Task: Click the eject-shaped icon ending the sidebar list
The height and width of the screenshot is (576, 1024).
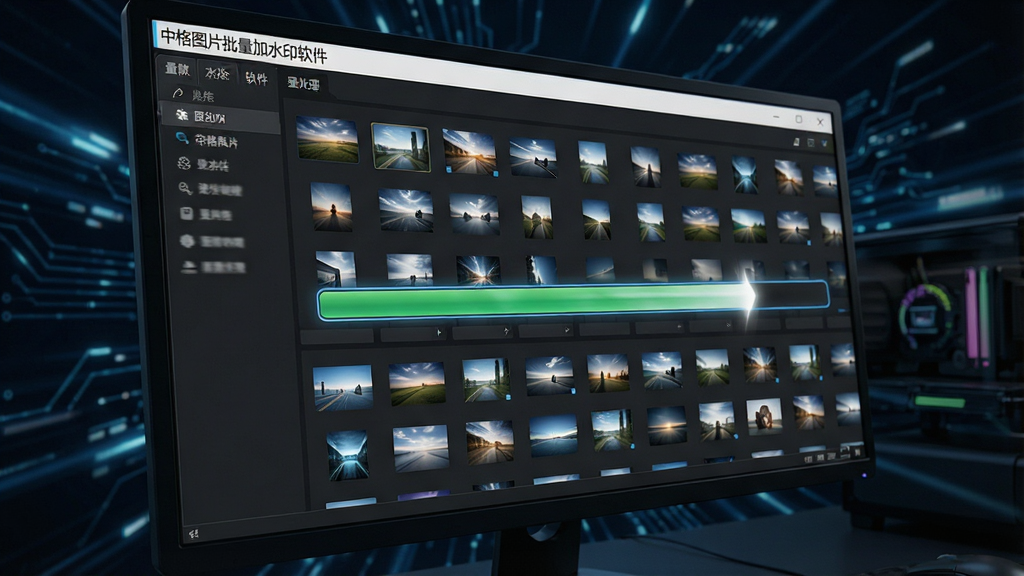Action: point(189,266)
